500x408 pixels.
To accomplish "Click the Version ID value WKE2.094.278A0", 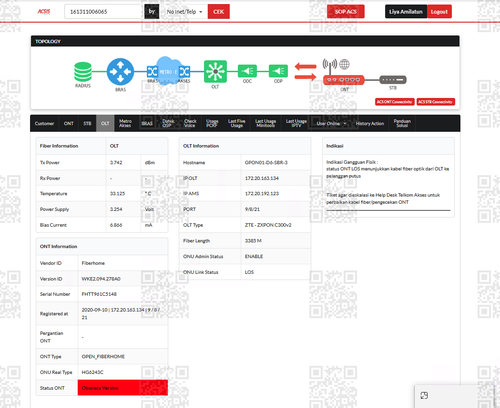I will pyautogui.click(x=101, y=279).
